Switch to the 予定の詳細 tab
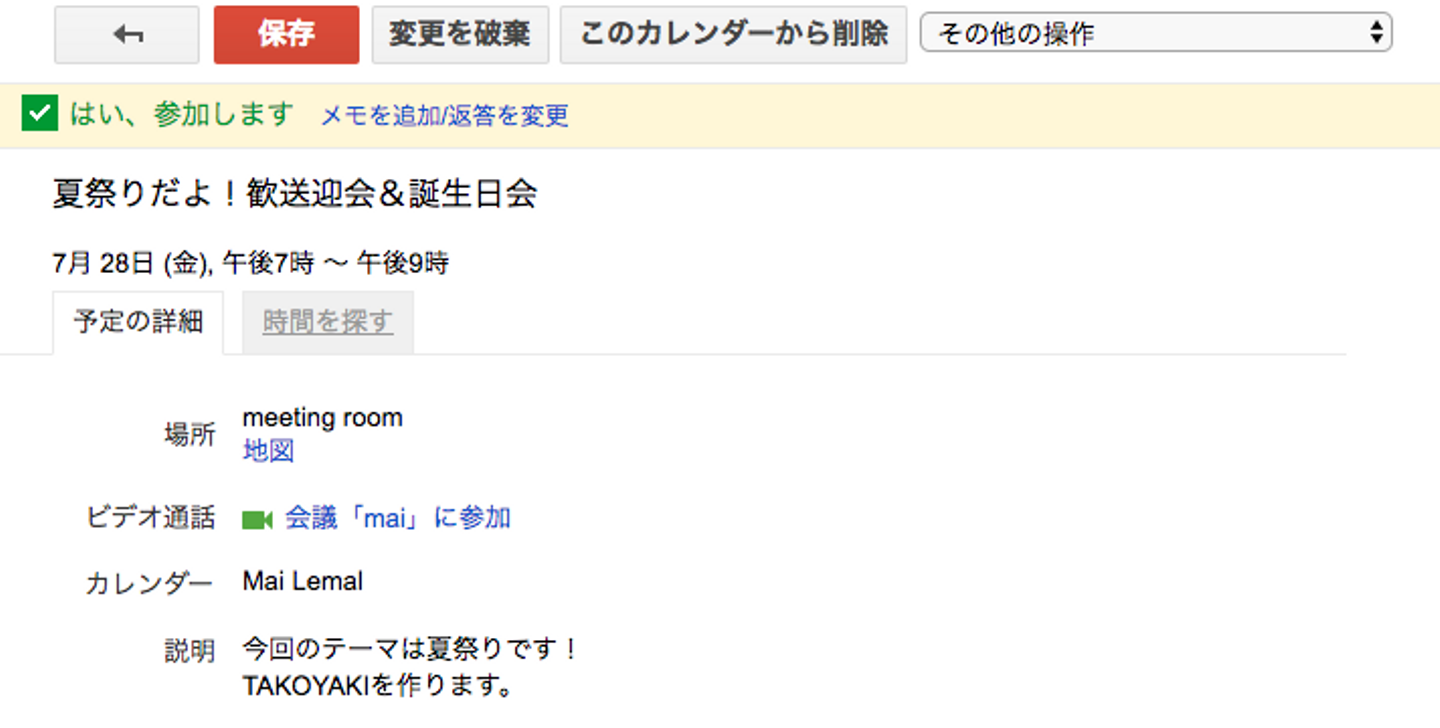 (138, 322)
